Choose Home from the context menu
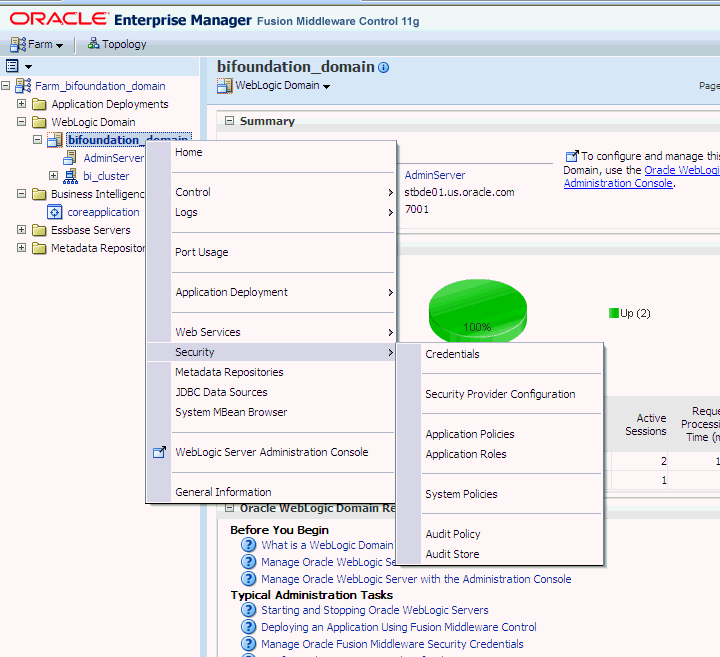The image size is (720, 657). [271, 152]
